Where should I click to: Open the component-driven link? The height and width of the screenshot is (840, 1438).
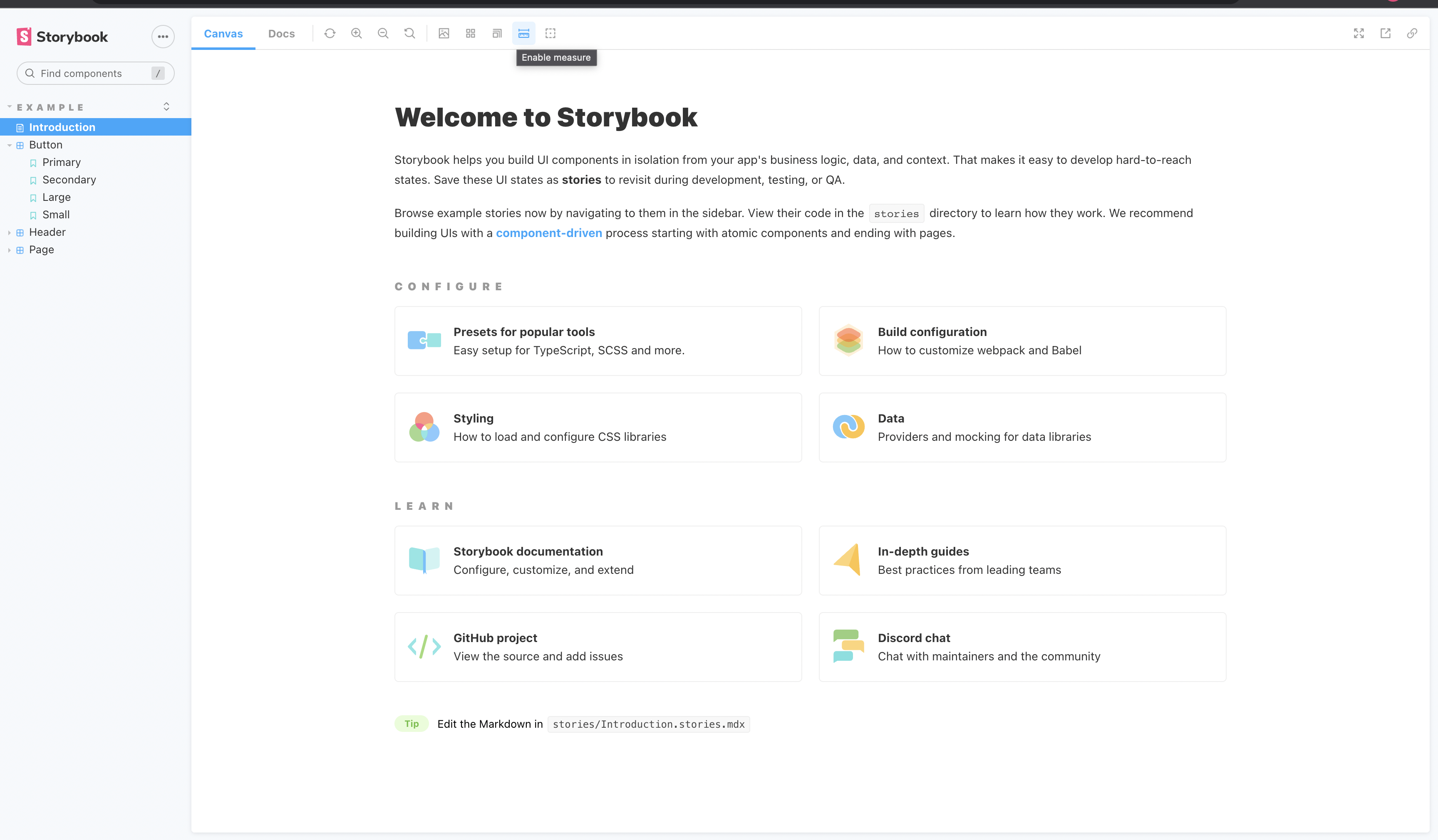(549, 233)
